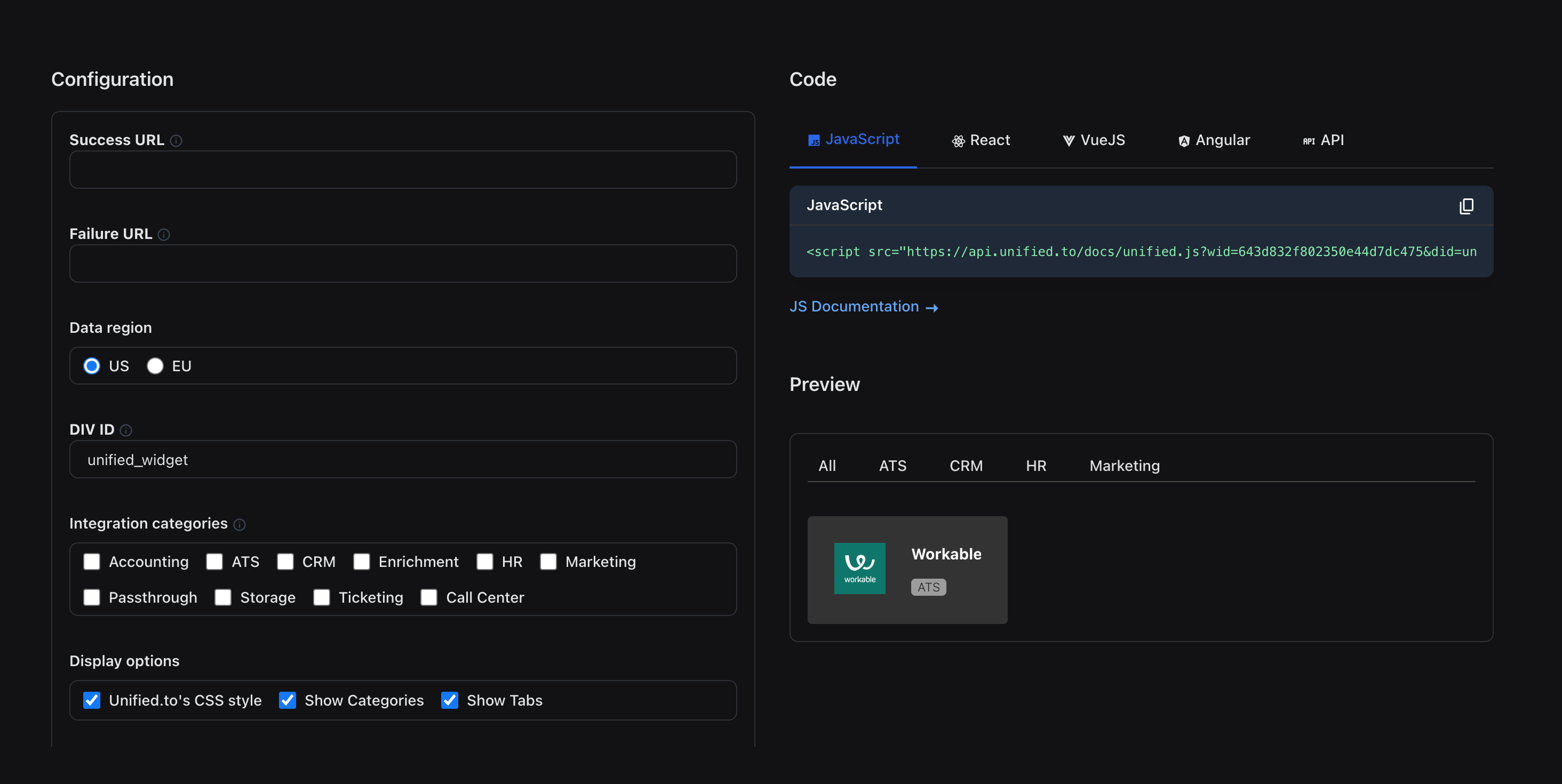This screenshot has width=1562, height=784.
Task: Open the API code tab
Action: coord(1323,141)
